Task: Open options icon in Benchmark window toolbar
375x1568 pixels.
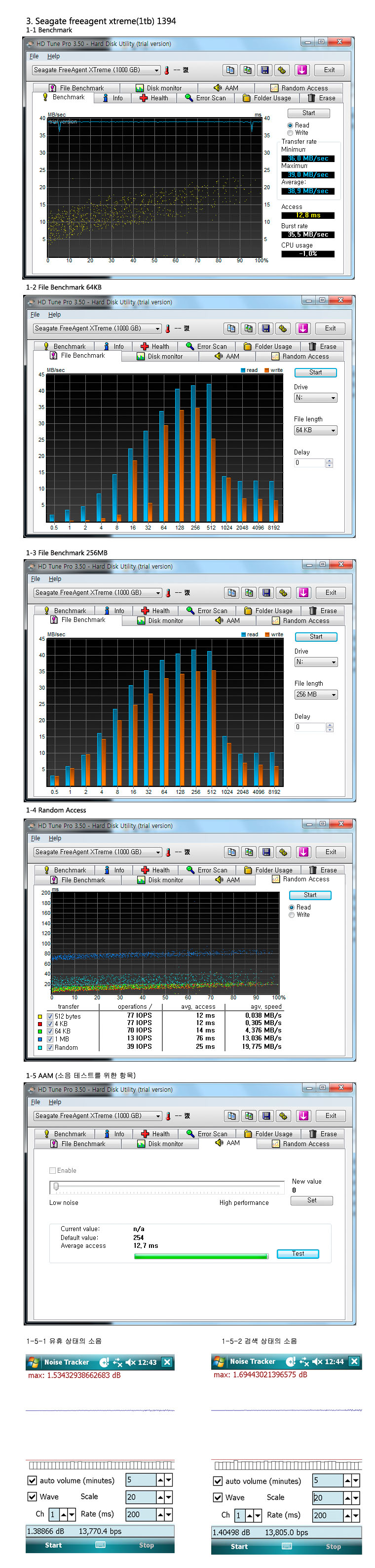Action: pyautogui.click(x=281, y=70)
